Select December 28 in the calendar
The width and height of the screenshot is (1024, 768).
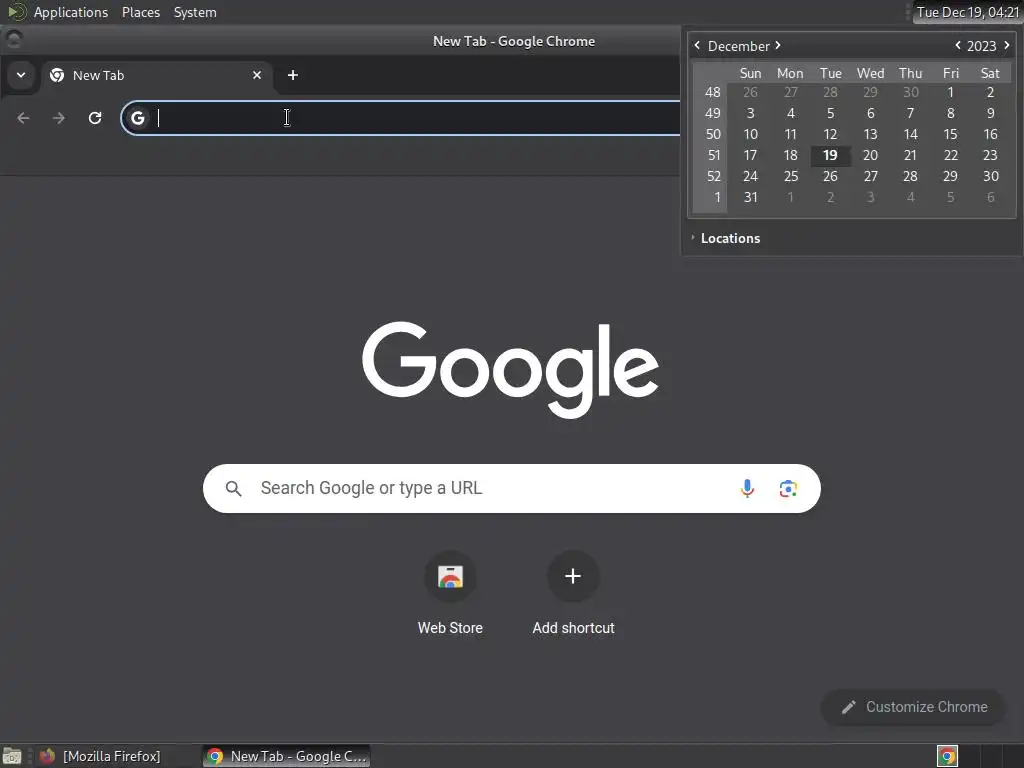910,176
